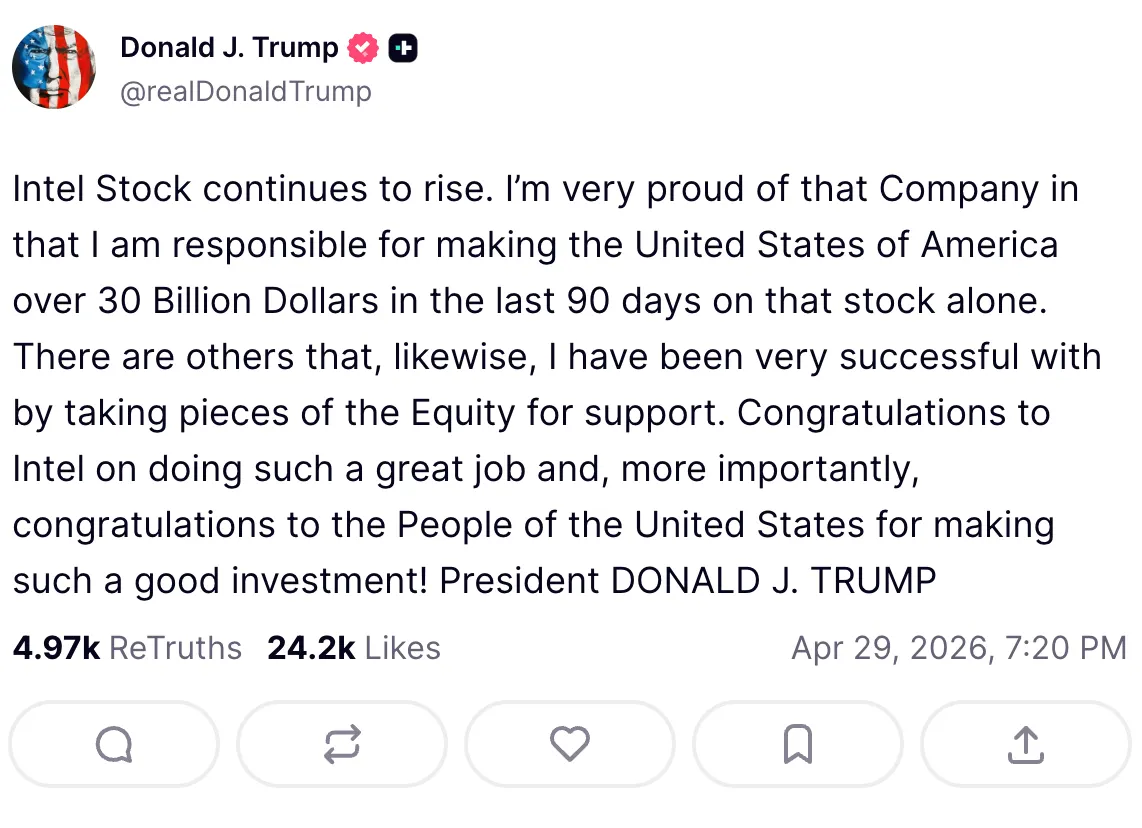Click the phrase 30 Billion Dollars
Viewport: 1142px width, 828px height.
pos(238,301)
